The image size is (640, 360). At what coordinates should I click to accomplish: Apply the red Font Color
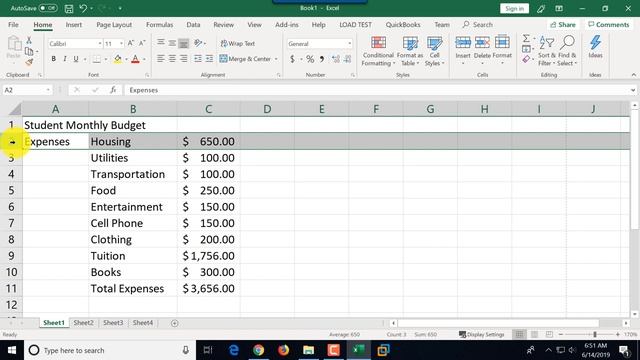136,59
